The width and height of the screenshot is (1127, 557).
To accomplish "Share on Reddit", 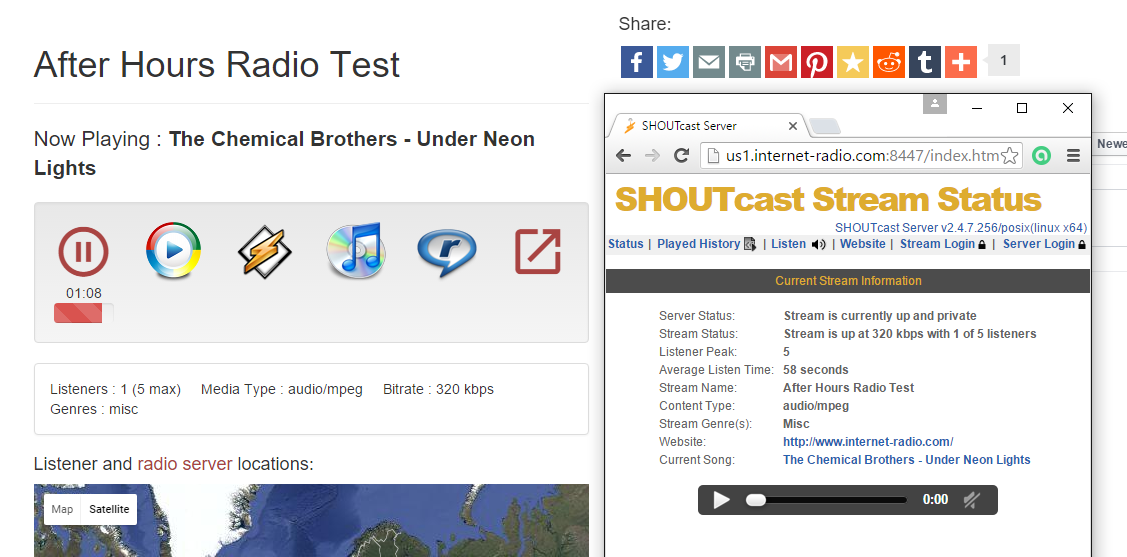I will (889, 62).
